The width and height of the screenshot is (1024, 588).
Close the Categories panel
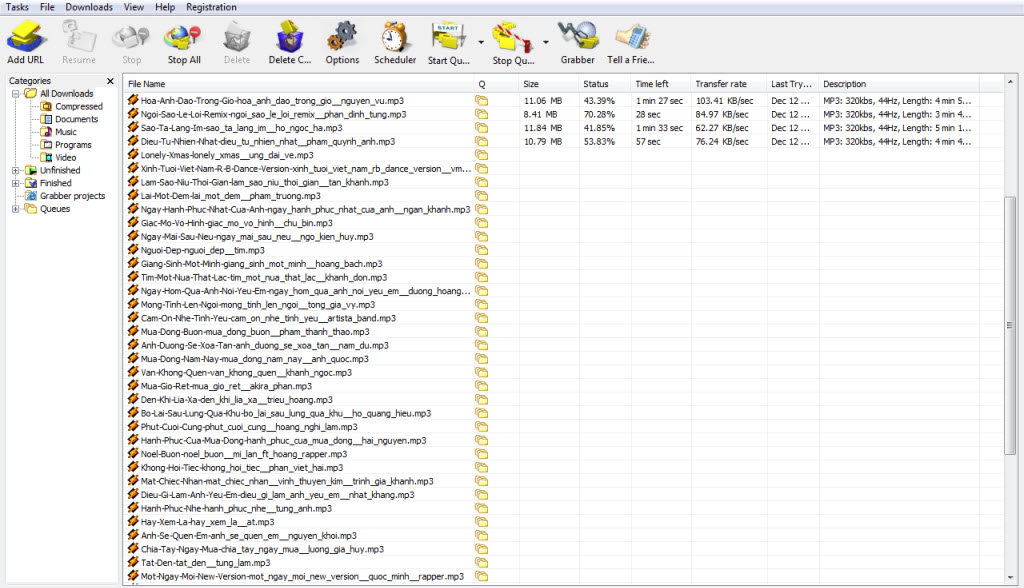point(110,81)
